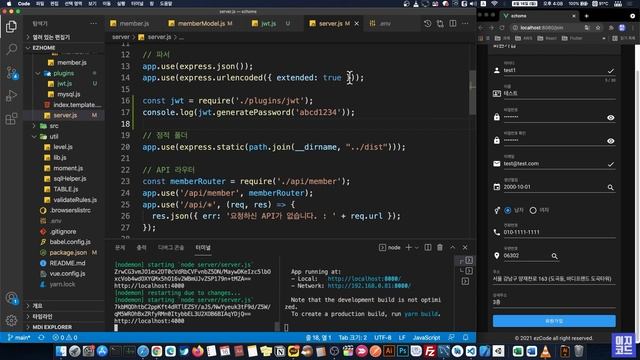Click the main branch in status bar
Screen dimensions: 640x360
click(19, 338)
